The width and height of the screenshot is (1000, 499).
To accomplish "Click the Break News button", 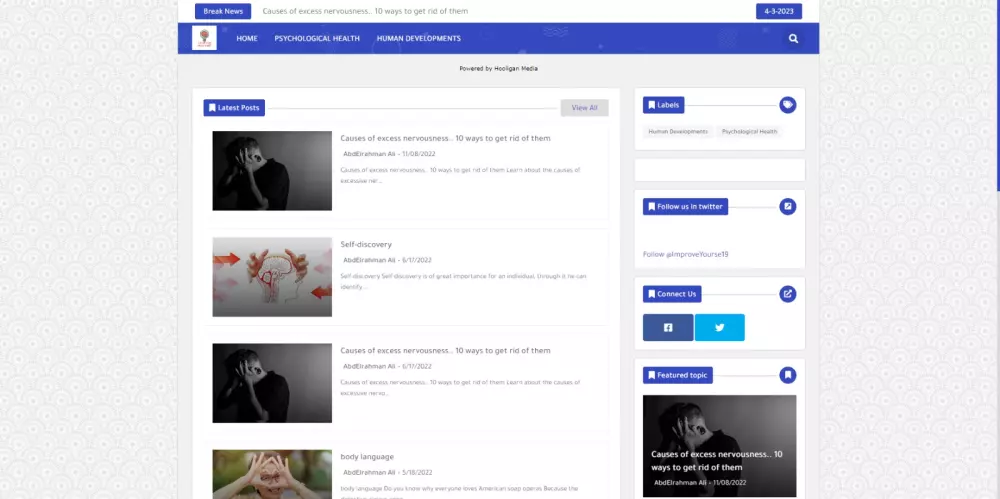I will [x=223, y=11].
